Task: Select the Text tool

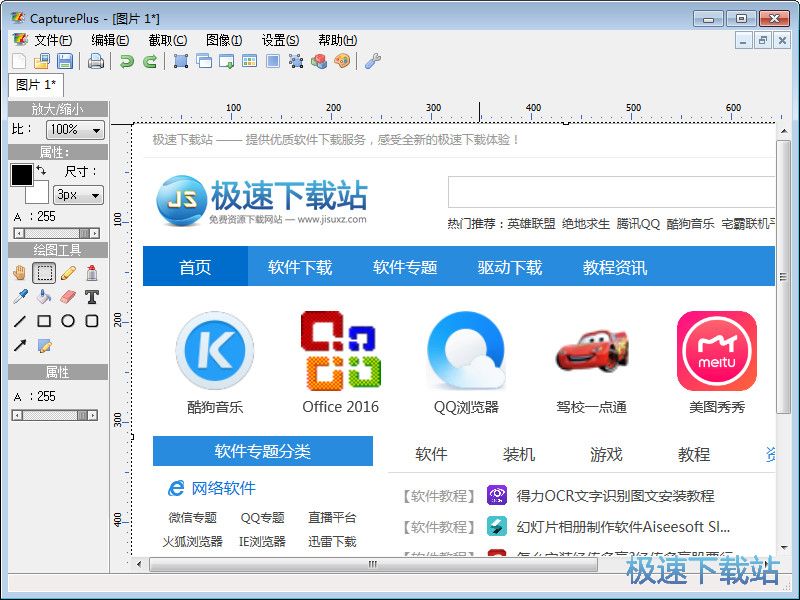Action: pos(92,297)
